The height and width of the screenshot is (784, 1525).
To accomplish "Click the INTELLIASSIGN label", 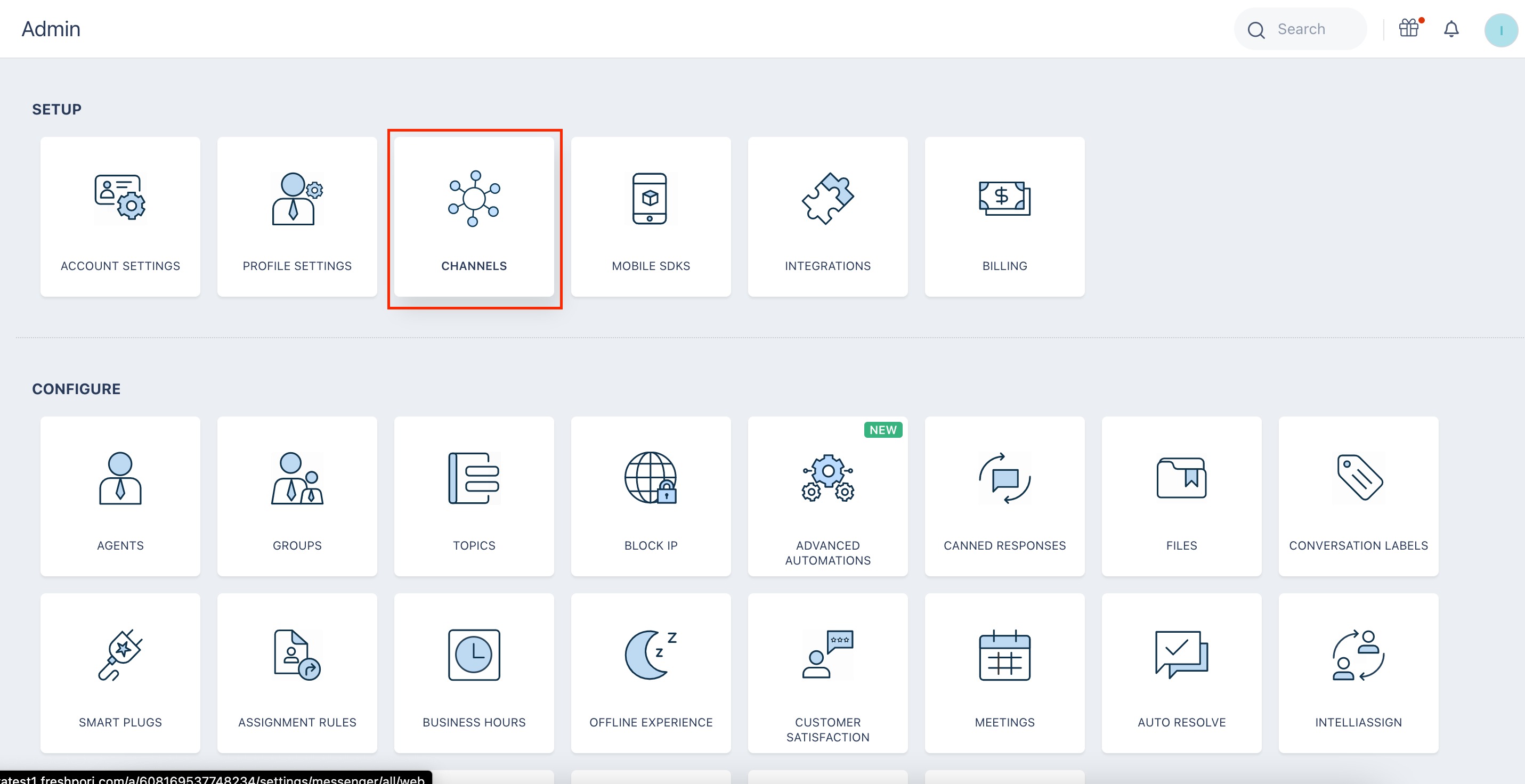I will coord(1359,722).
